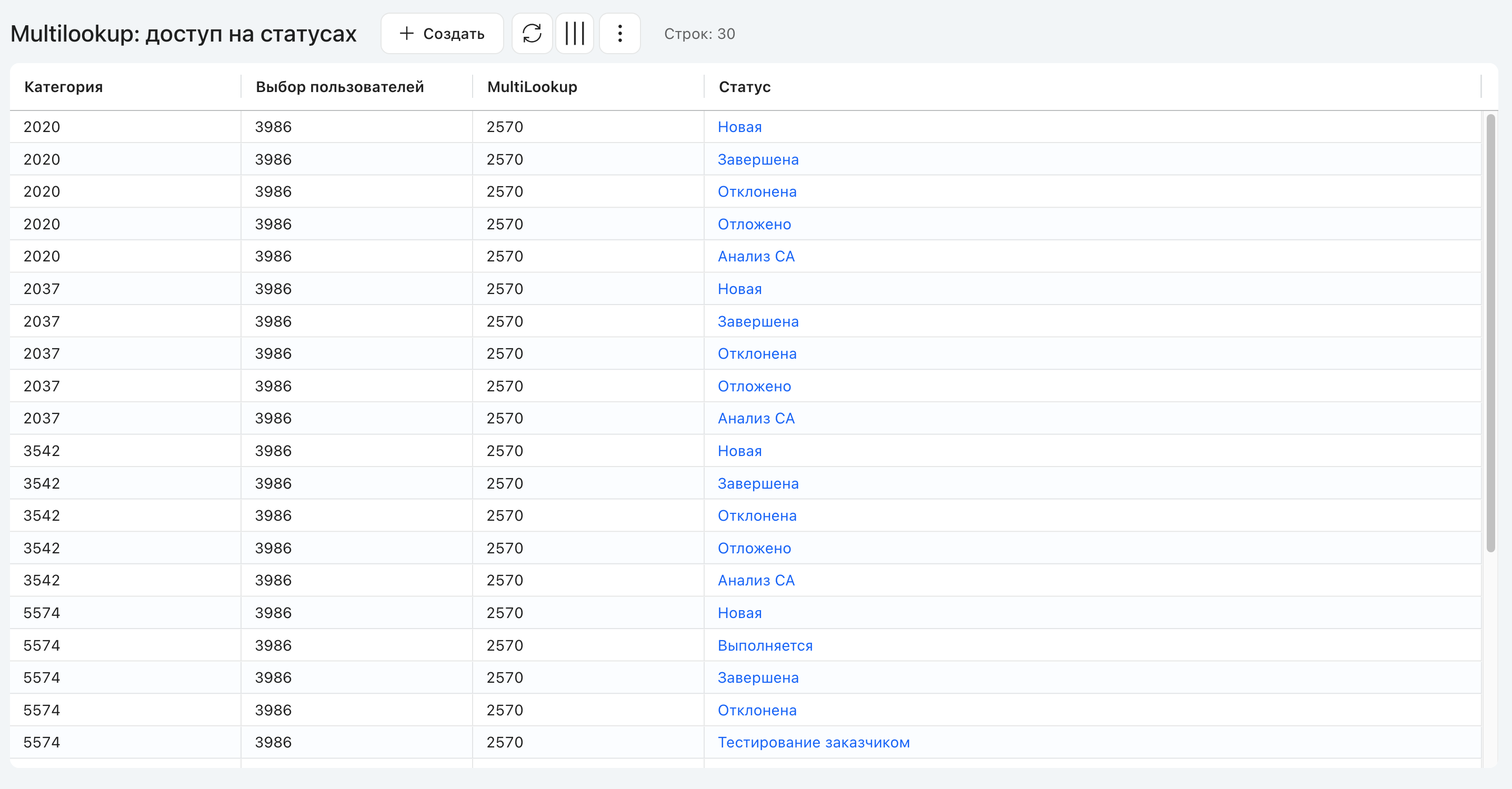This screenshot has height=789, width=1512.
Task: Open the Отклонена link for category 5574
Action: coord(757,710)
